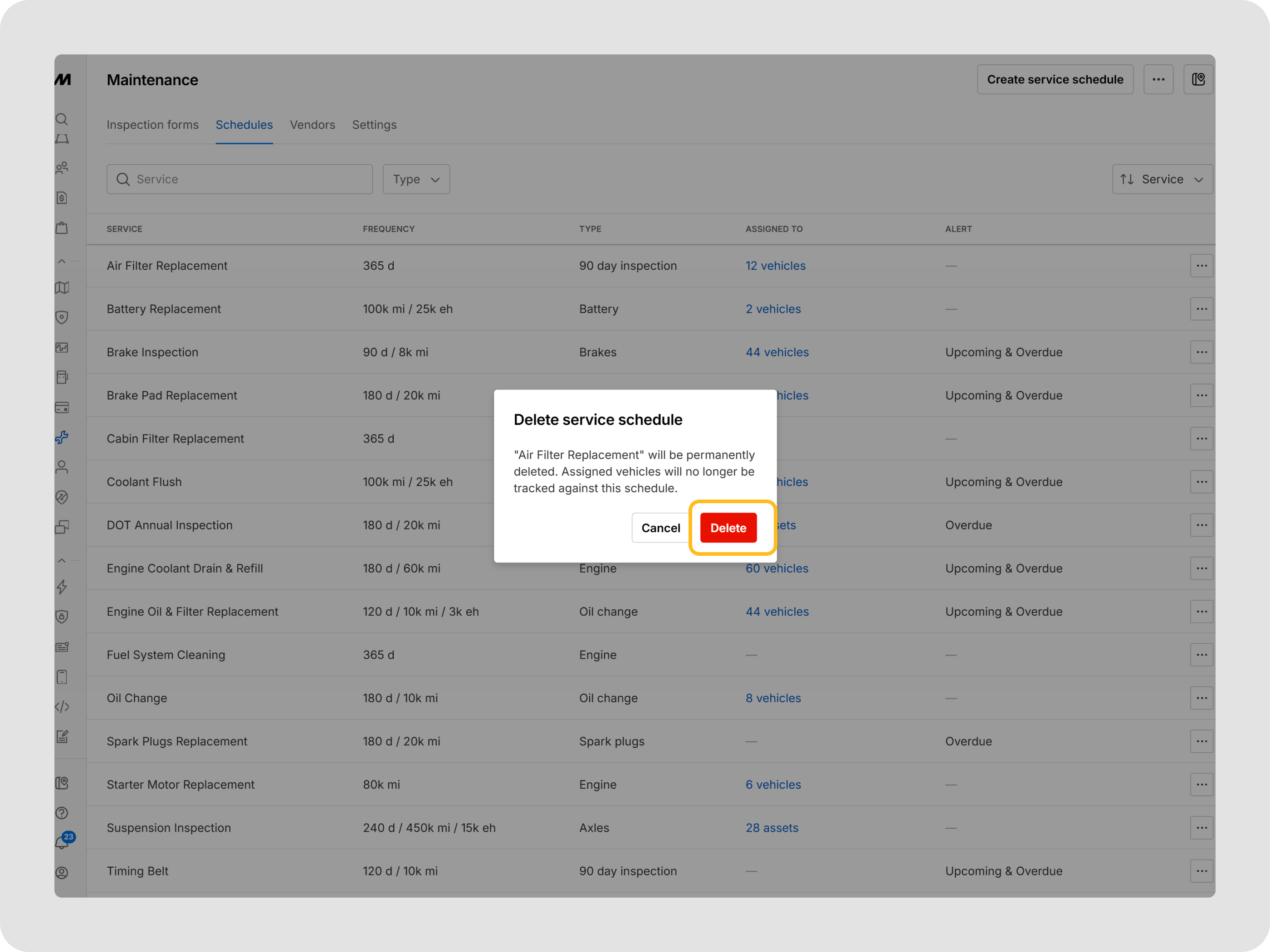This screenshot has height=952, width=1270.
Task: Open the circular route pin sidebar icon
Action: (62, 497)
